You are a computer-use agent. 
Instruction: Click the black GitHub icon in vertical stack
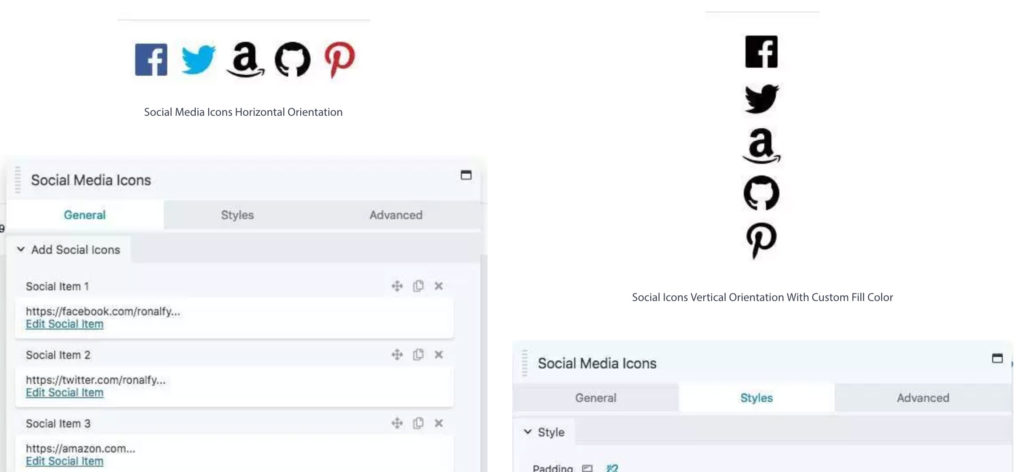click(x=761, y=193)
